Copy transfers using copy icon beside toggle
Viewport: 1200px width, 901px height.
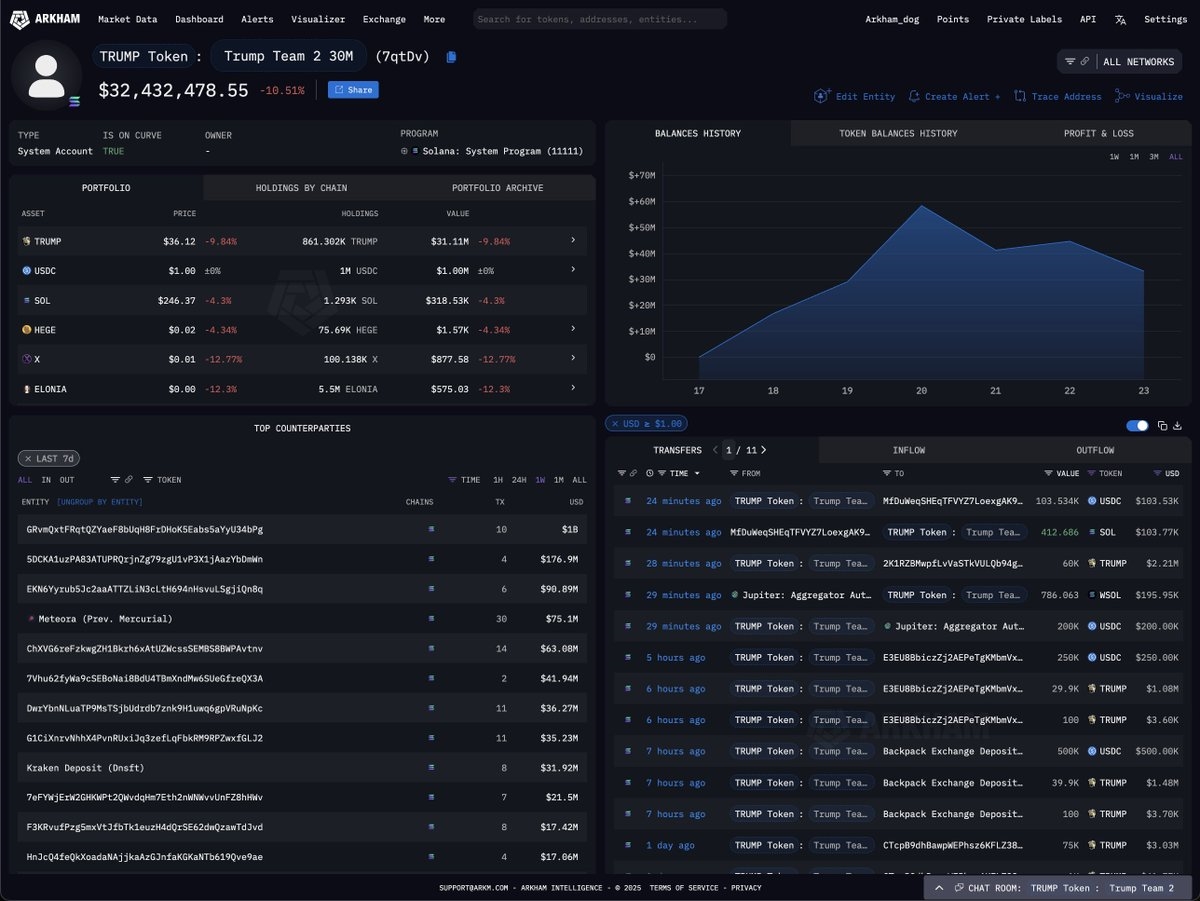(x=1162, y=425)
